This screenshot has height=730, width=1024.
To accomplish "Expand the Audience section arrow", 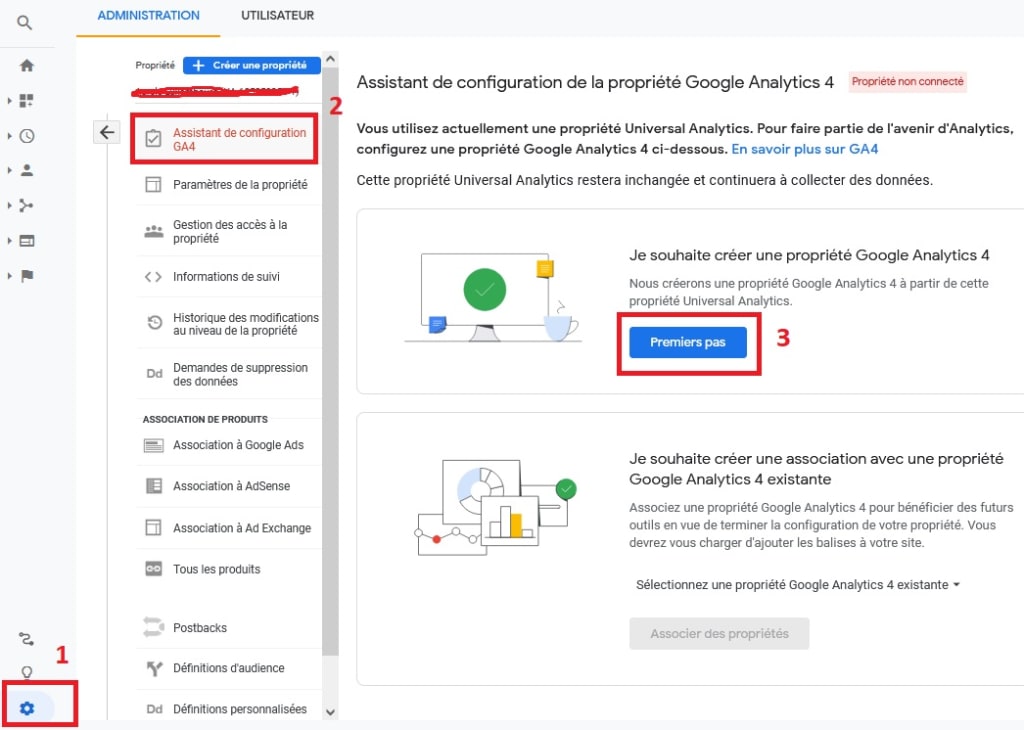I will coord(9,170).
